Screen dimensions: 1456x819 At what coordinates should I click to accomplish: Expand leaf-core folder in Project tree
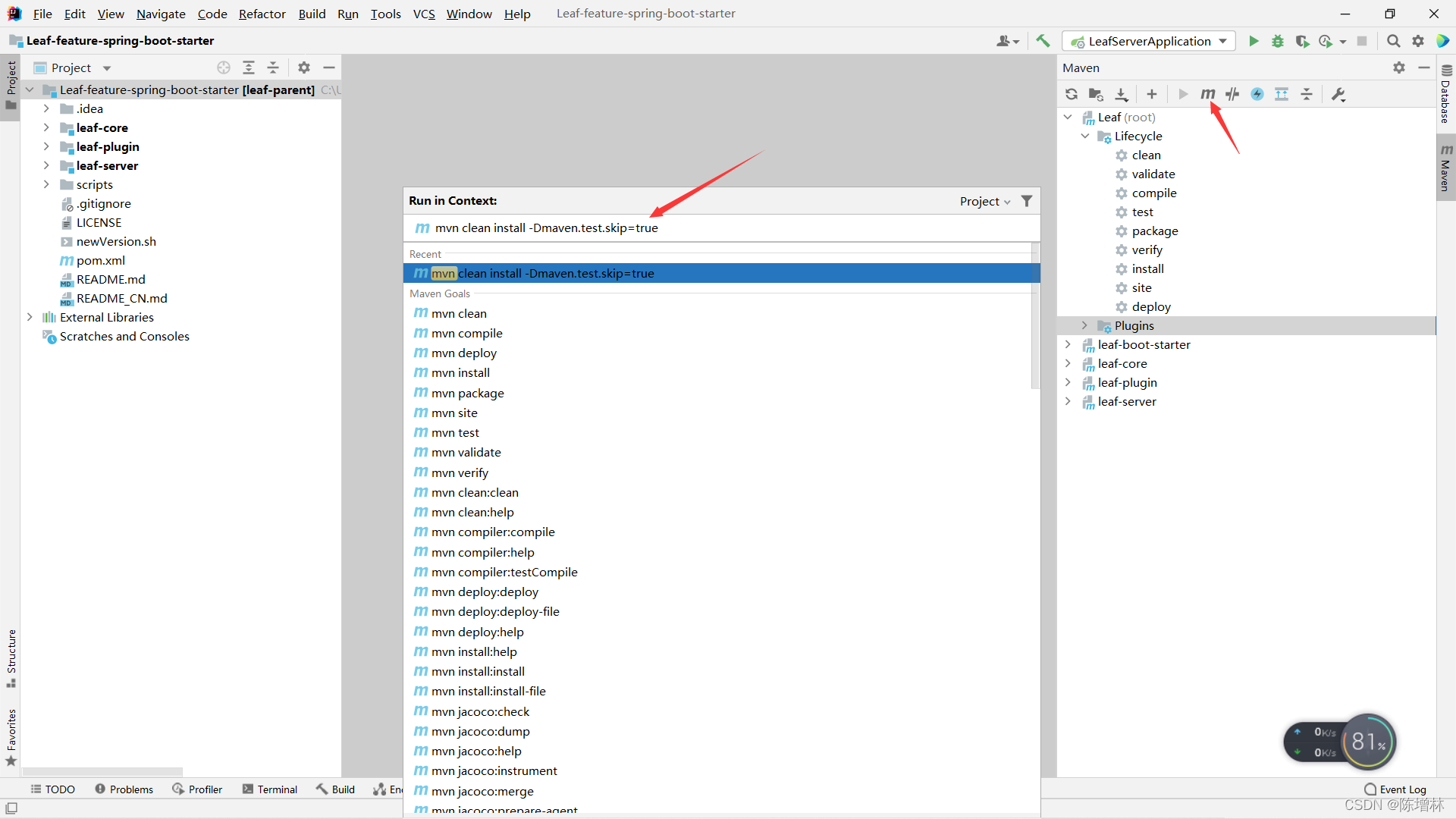click(x=46, y=127)
